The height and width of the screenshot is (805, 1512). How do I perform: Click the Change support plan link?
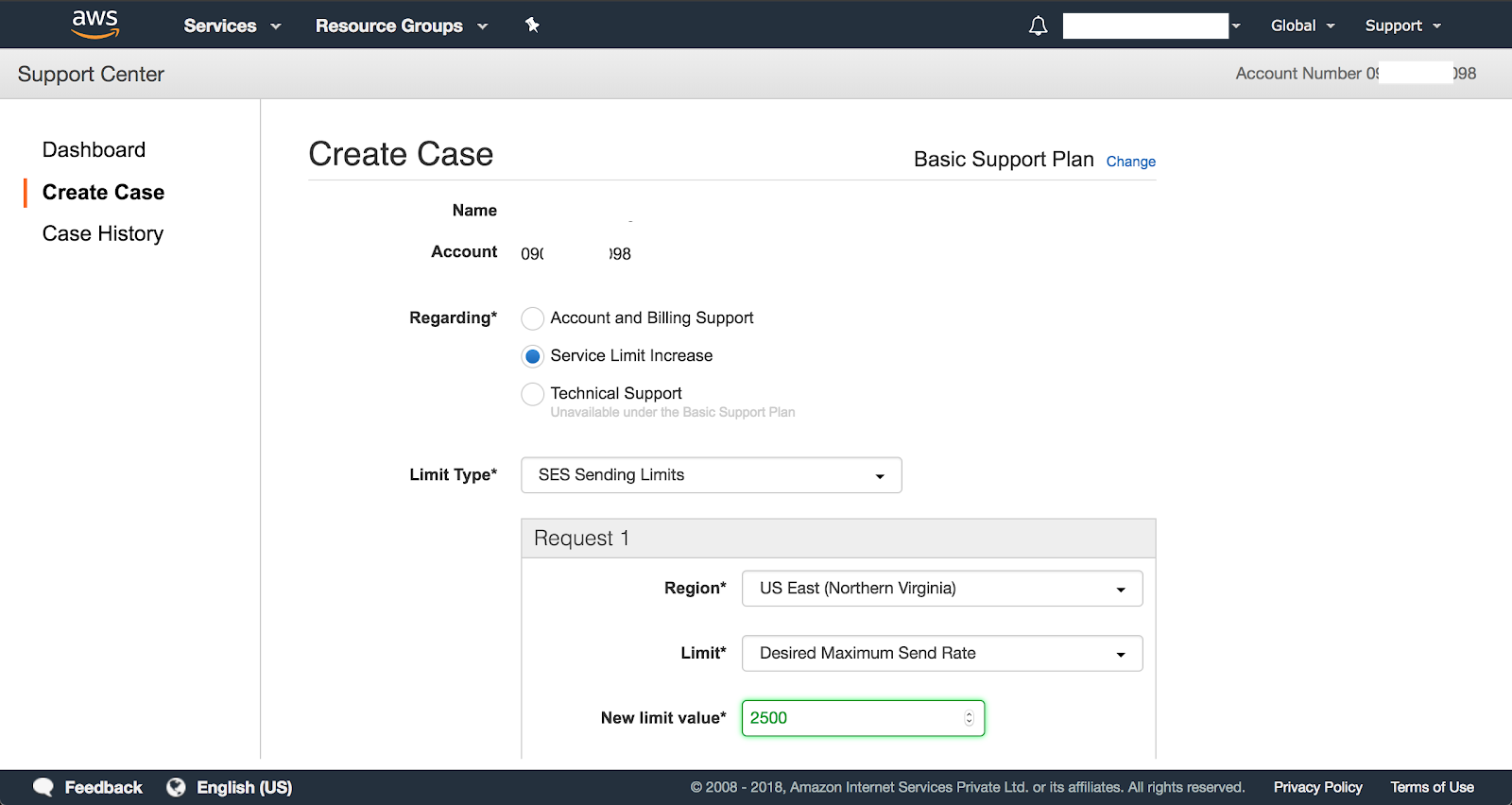[x=1130, y=162]
